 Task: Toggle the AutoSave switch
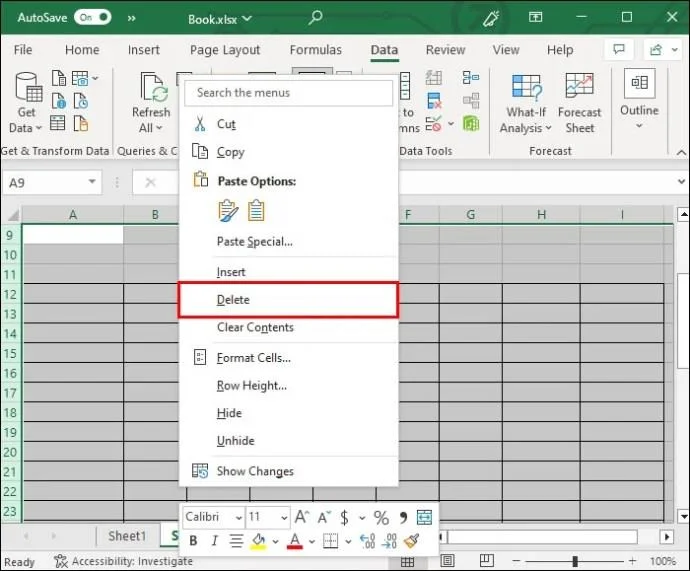click(92, 18)
